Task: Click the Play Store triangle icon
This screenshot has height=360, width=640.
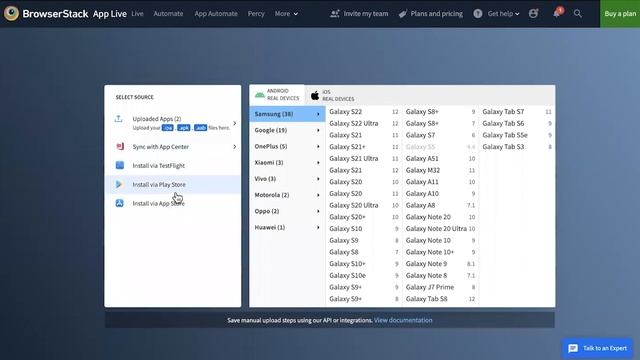Action: coord(119,184)
